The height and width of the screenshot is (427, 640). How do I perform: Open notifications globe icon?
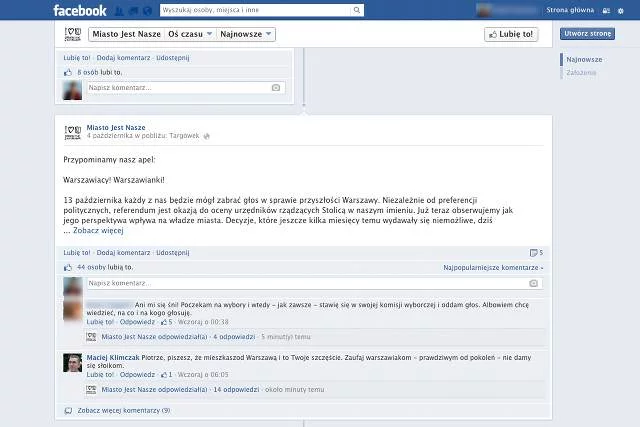[x=147, y=11]
